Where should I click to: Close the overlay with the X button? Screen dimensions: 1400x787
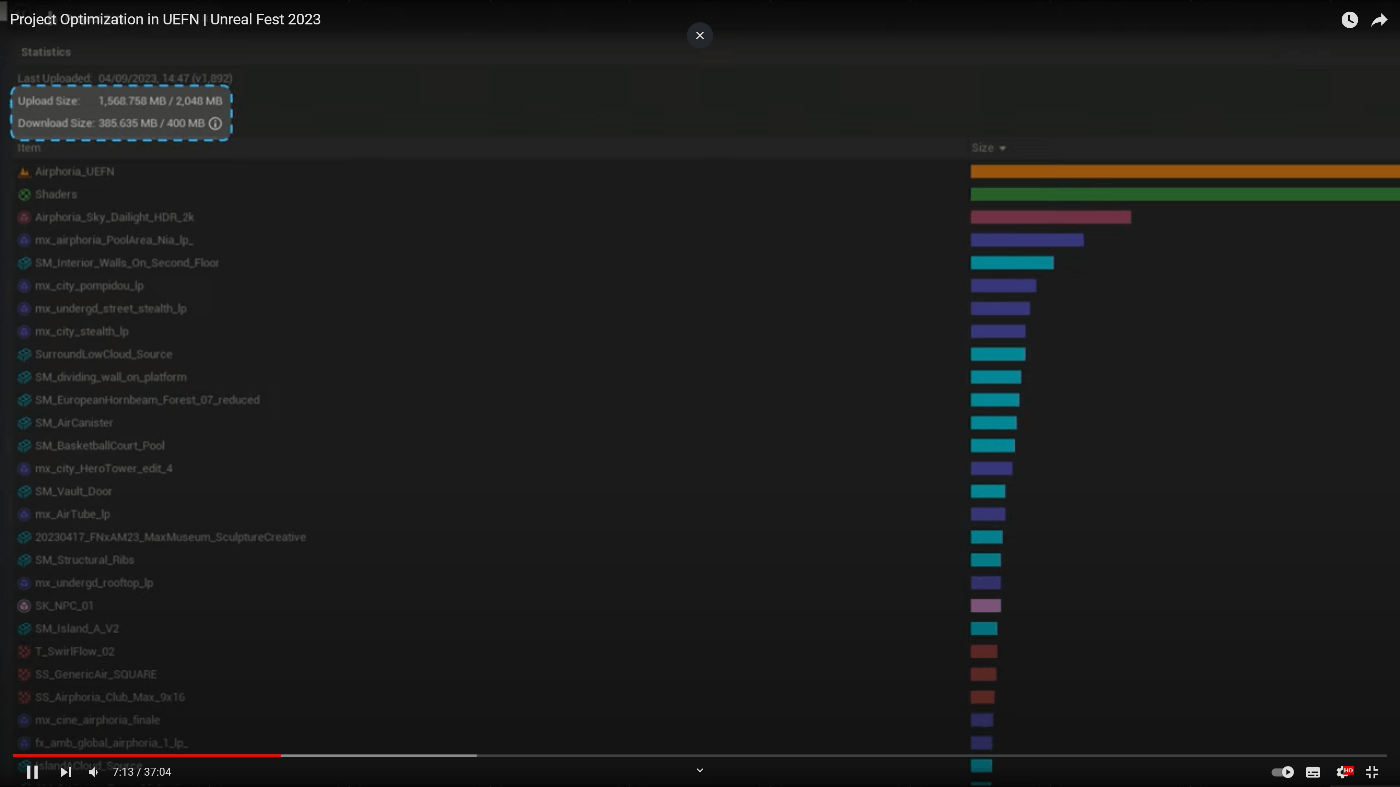pos(700,35)
